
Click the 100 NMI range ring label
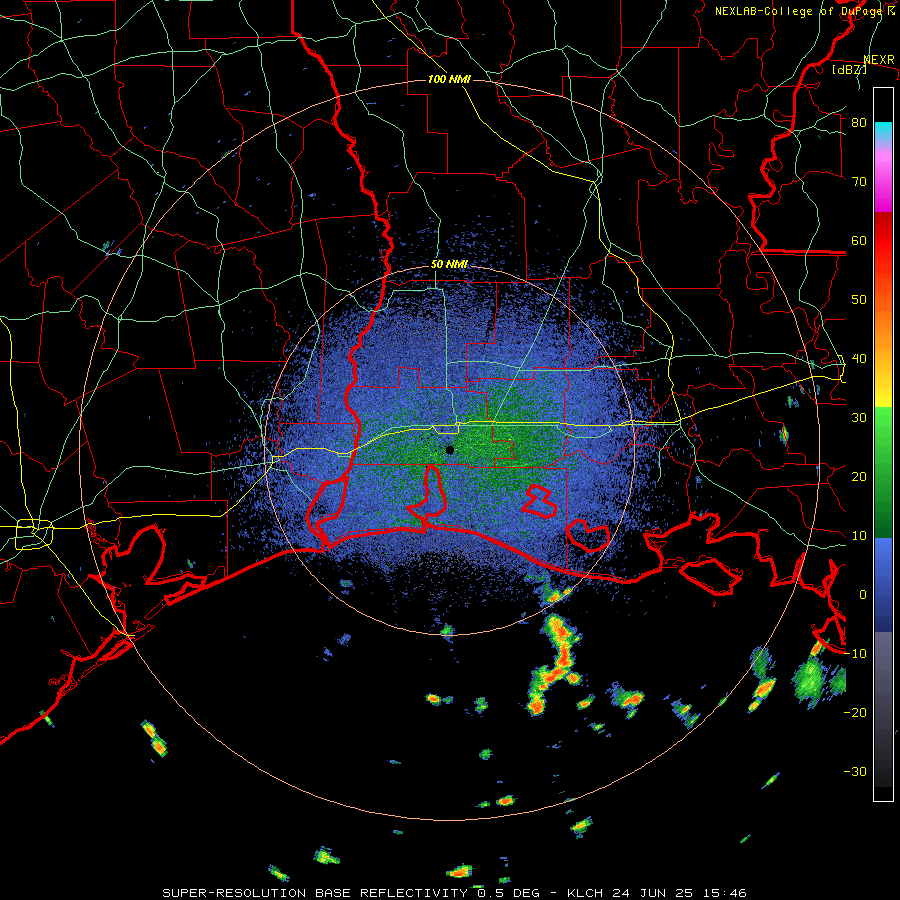[449, 79]
